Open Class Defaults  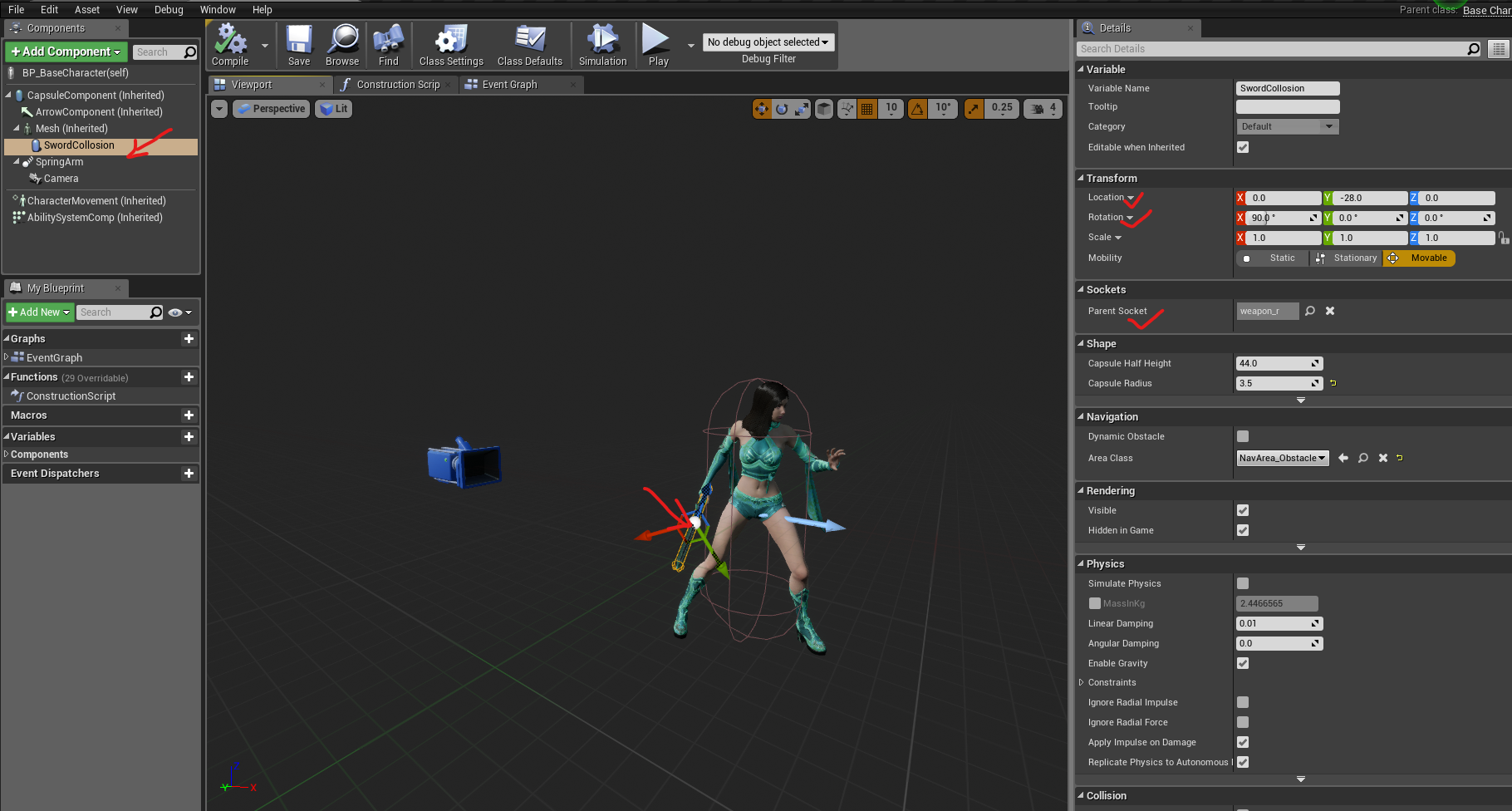[x=530, y=45]
